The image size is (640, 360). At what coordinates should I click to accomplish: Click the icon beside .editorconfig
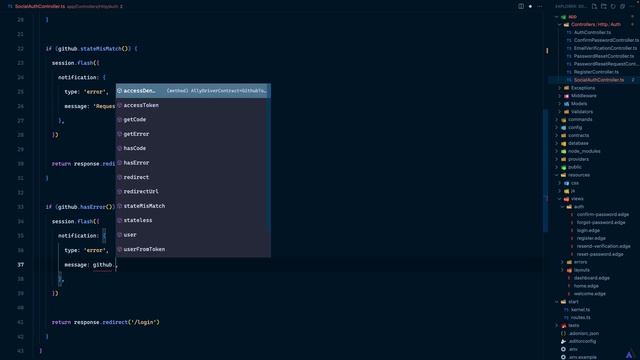tap(563, 342)
